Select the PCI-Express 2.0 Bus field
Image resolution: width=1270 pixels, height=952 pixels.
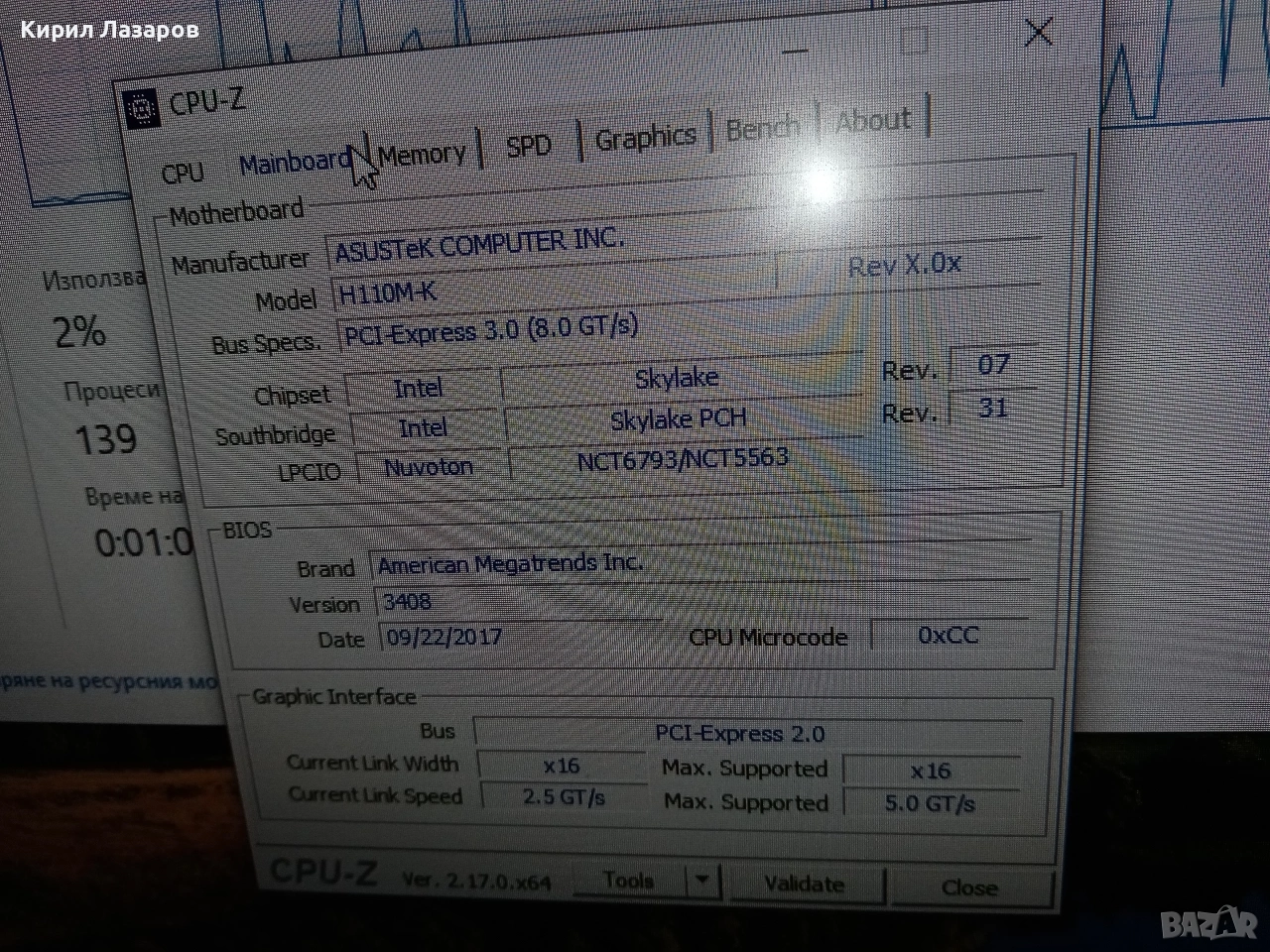739,734
